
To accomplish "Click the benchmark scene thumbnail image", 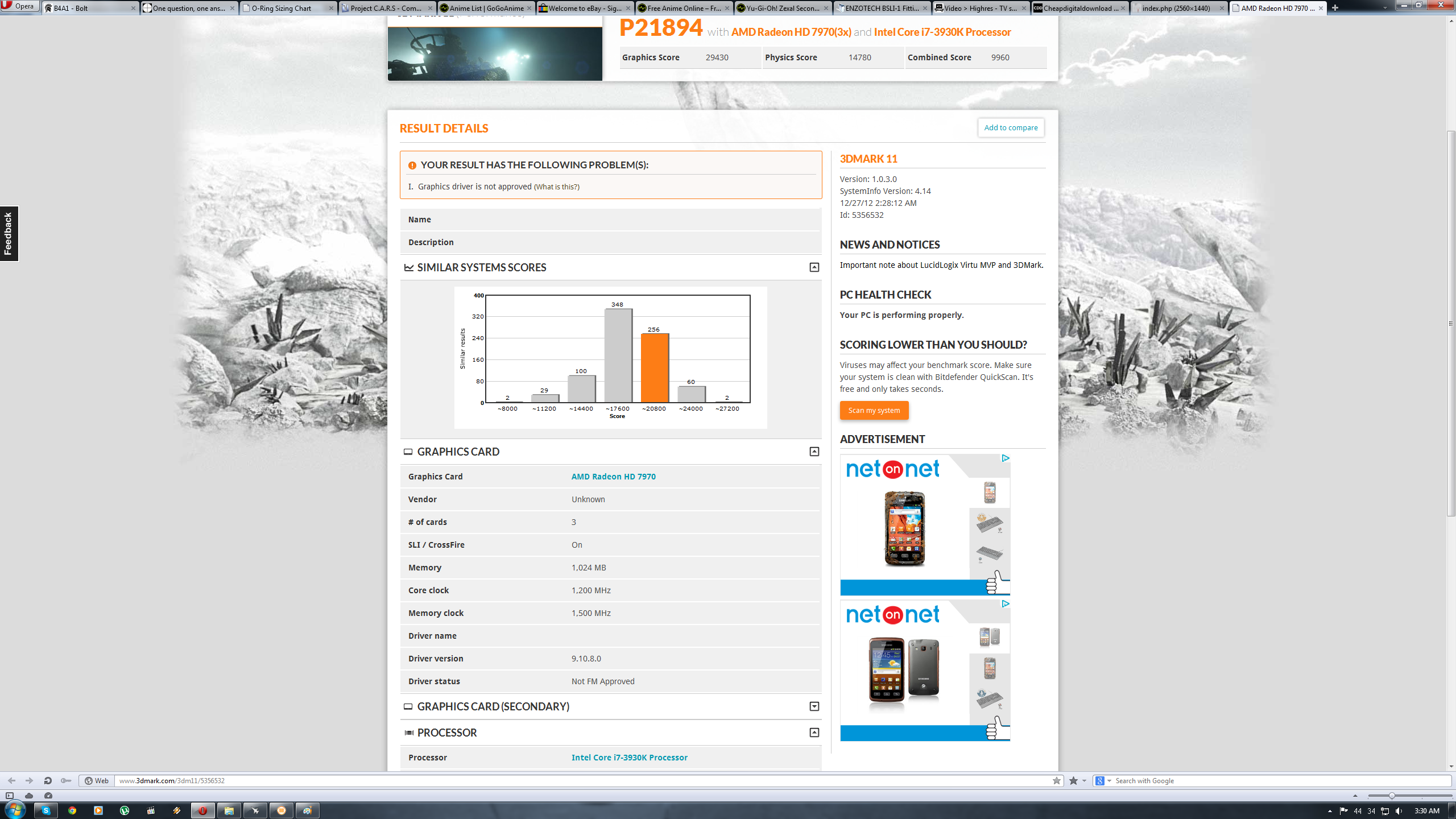I will coord(495,53).
